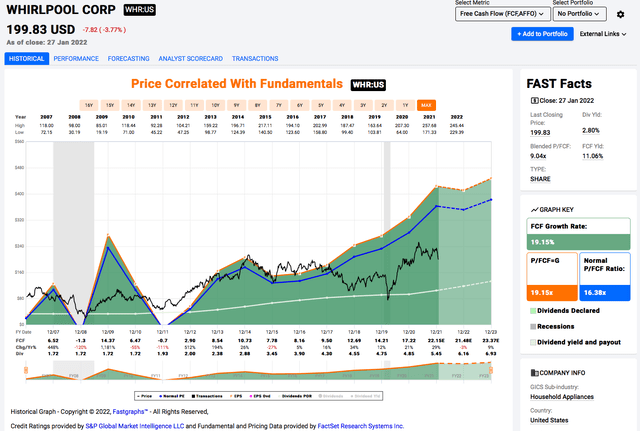The width and height of the screenshot is (640, 431).
Task: Toggle Price series in chart legend
Action: 144,396
